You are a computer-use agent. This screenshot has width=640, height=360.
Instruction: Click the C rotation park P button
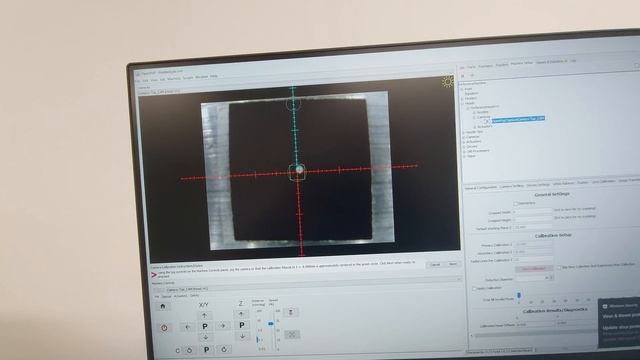[207, 349]
